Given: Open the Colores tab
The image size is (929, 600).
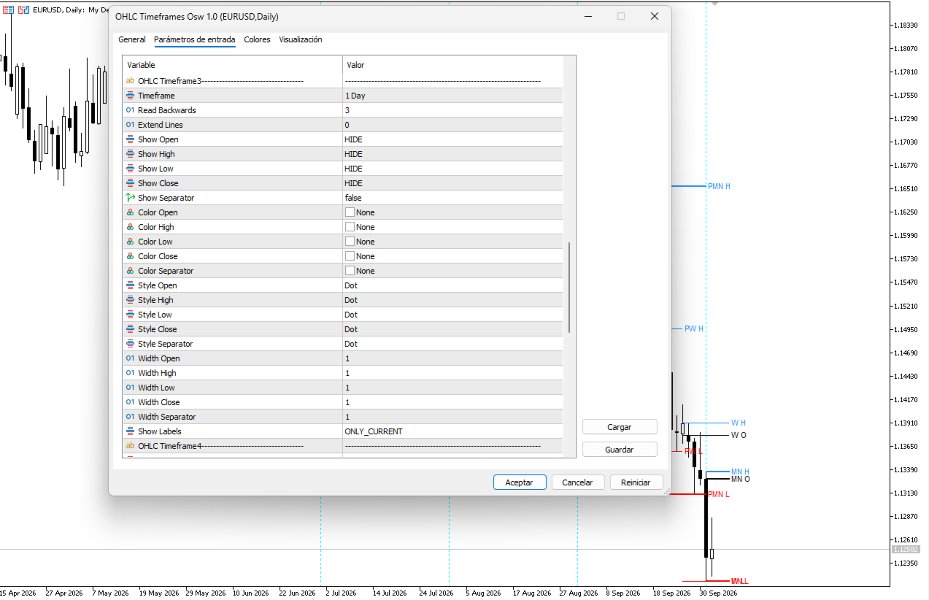Looking at the screenshot, I should click(x=257, y=40).
